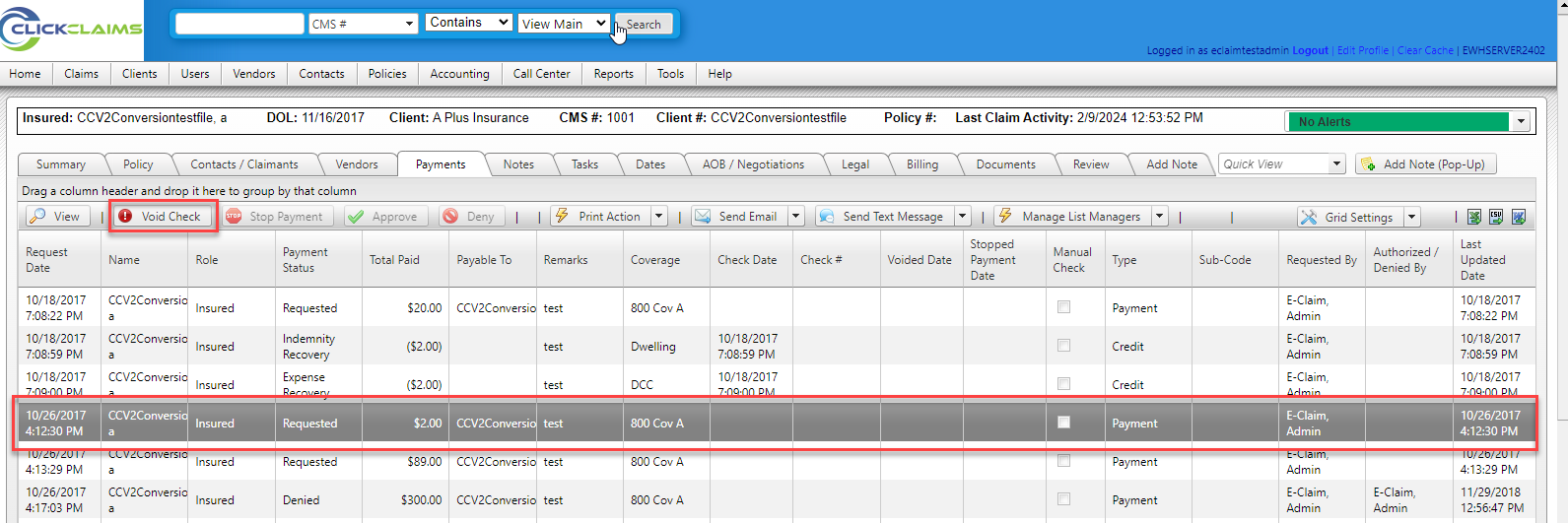Image resolution: width=1568 pixels, height=523 pixels.
Task: Click the Print Action button
Action: click(600, 217)
